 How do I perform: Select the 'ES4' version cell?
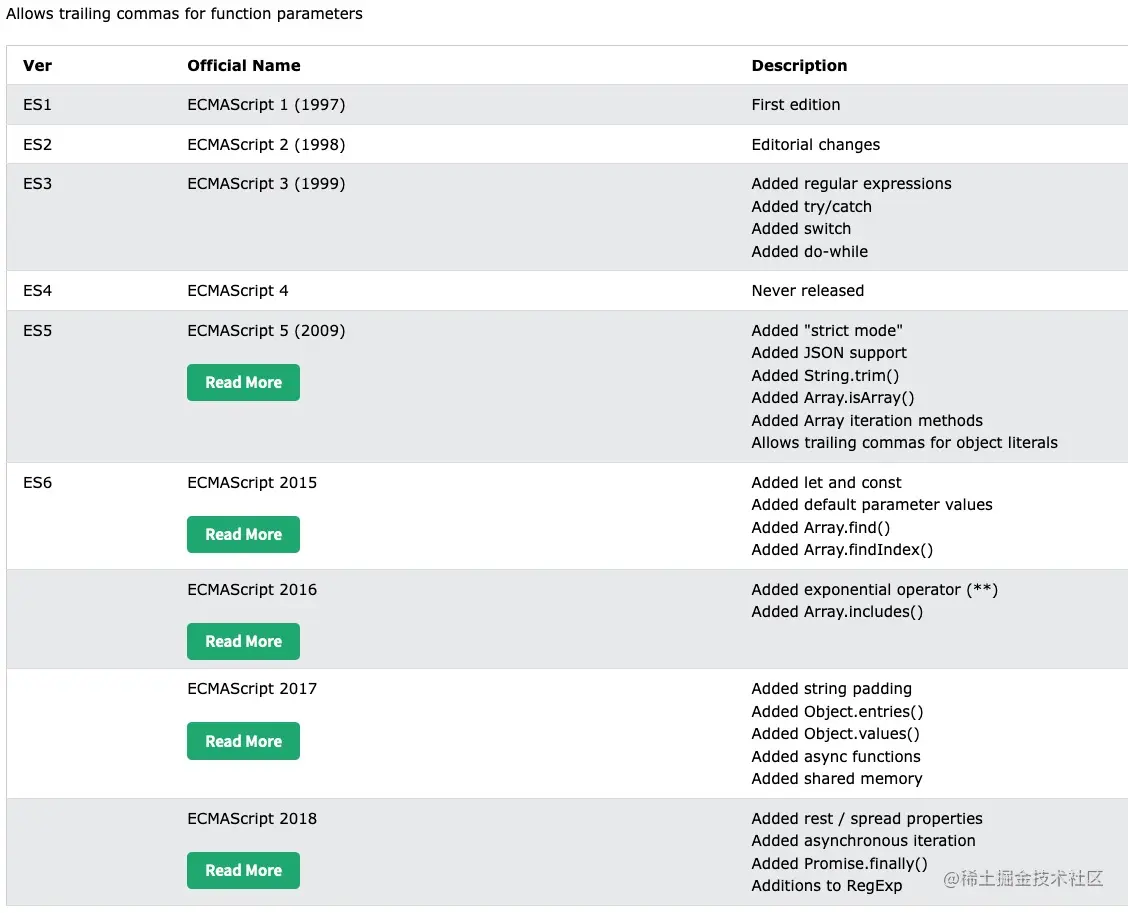(37, 291)
